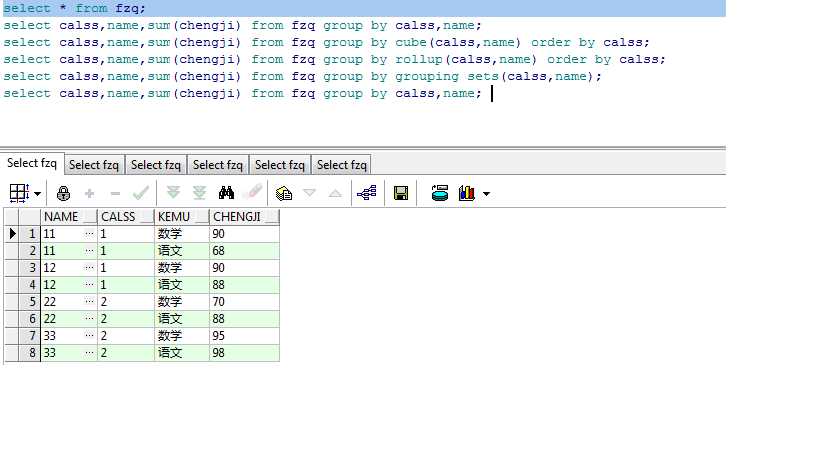Click the CHENGJI cell showing 98
819x460 pixels.
point(244,352)
